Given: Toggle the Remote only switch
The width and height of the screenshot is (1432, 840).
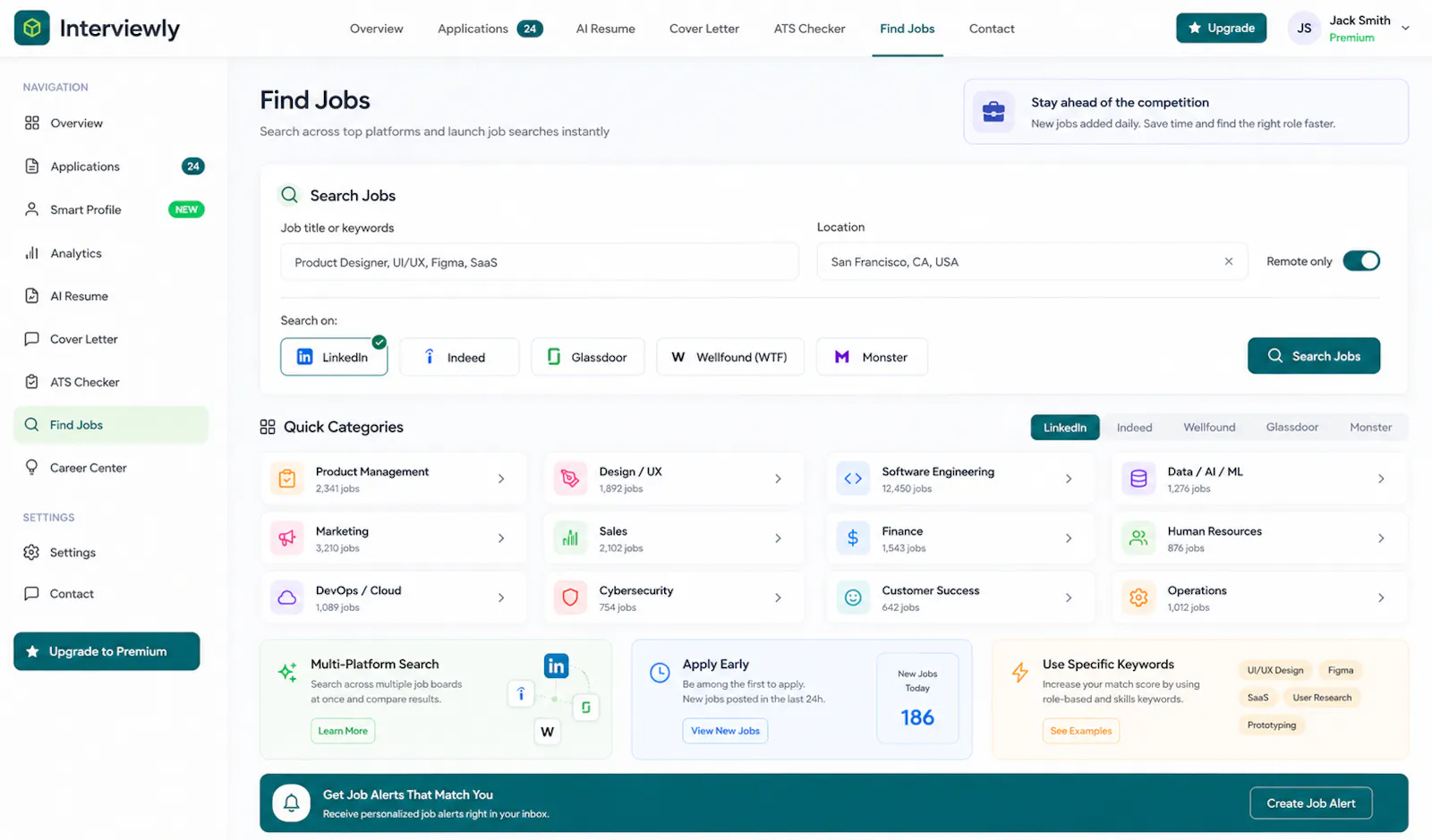Looking at the screenshot, I should (x=1361, y=261).
